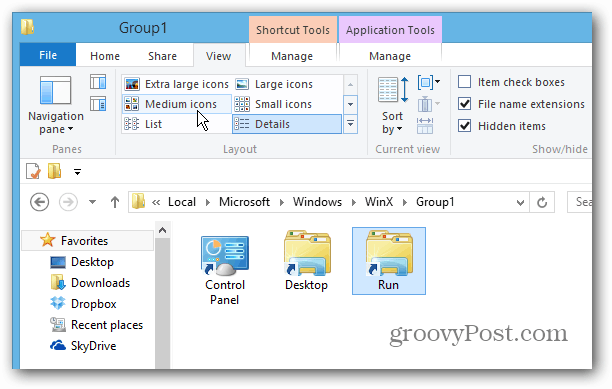Select Favorites in navigation pane

87,241
